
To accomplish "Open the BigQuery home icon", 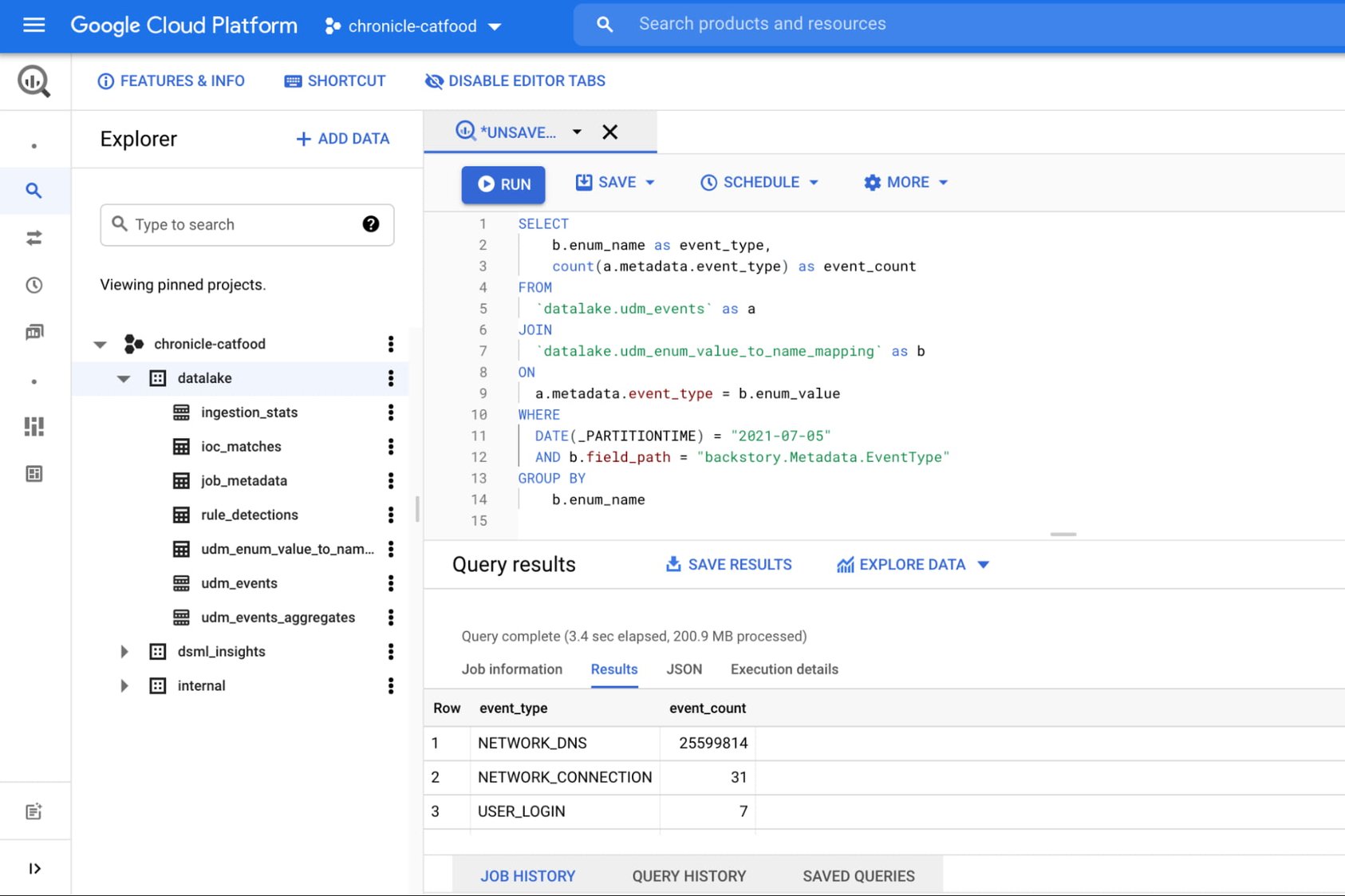I will (34, 81).
